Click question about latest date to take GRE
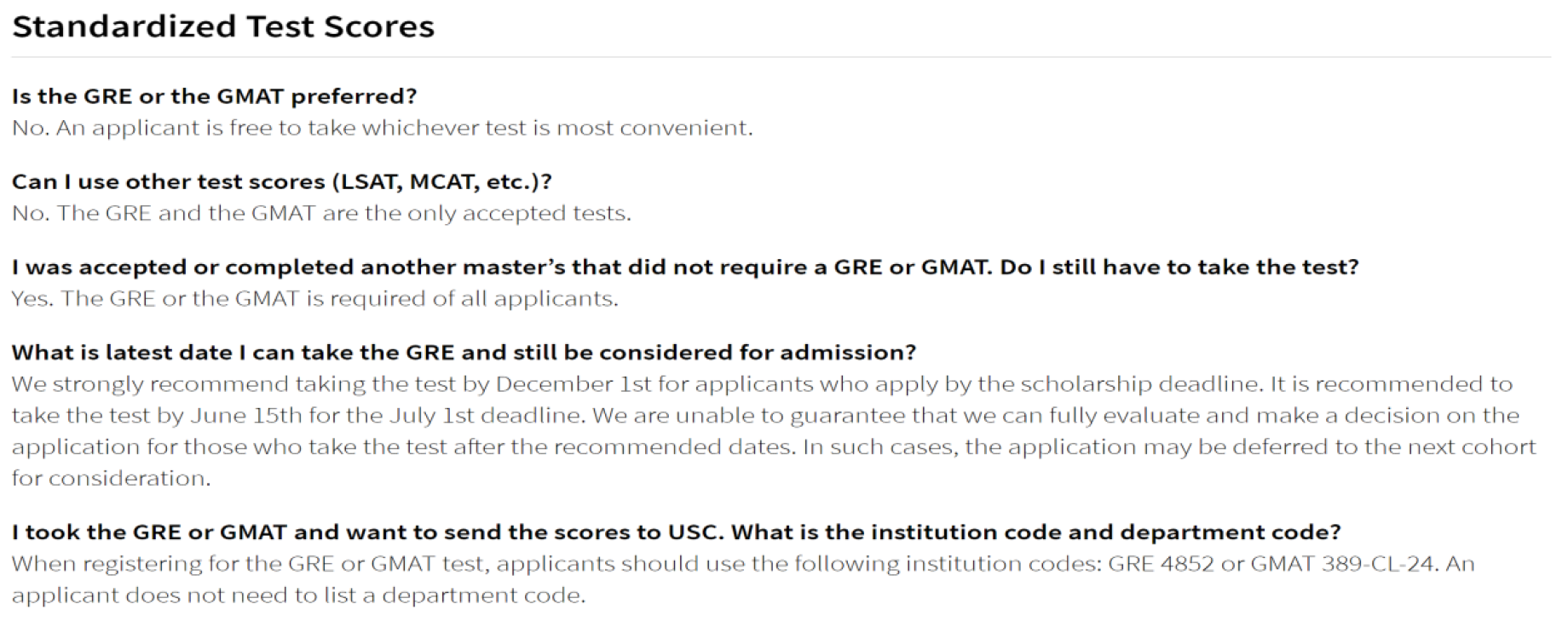 coord(464,353)
